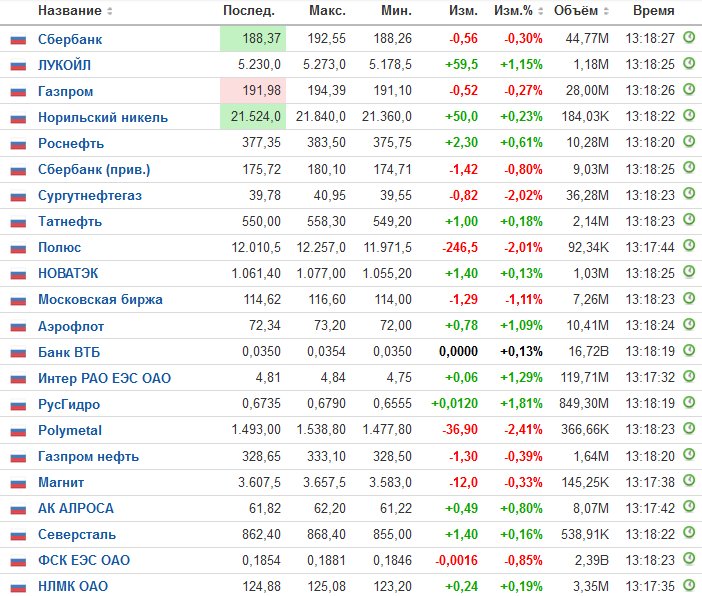
Task: Click the clock icon in the Татнефть row
Action: point(689,219)
